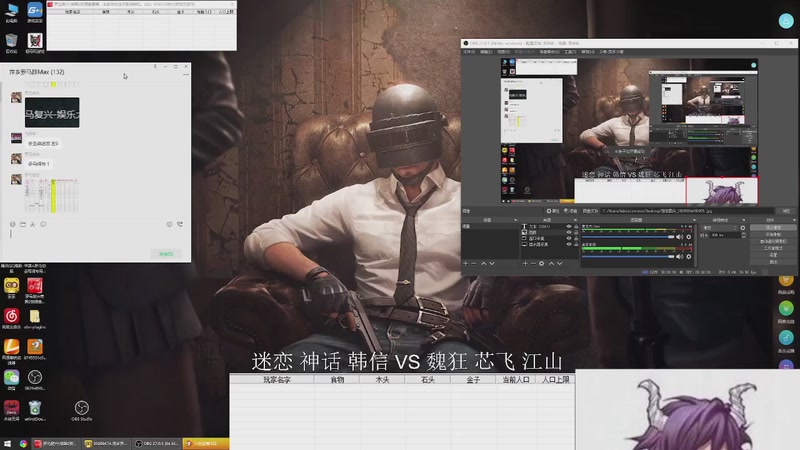Open file folder icon in chat toolbar

pos(23,224)
